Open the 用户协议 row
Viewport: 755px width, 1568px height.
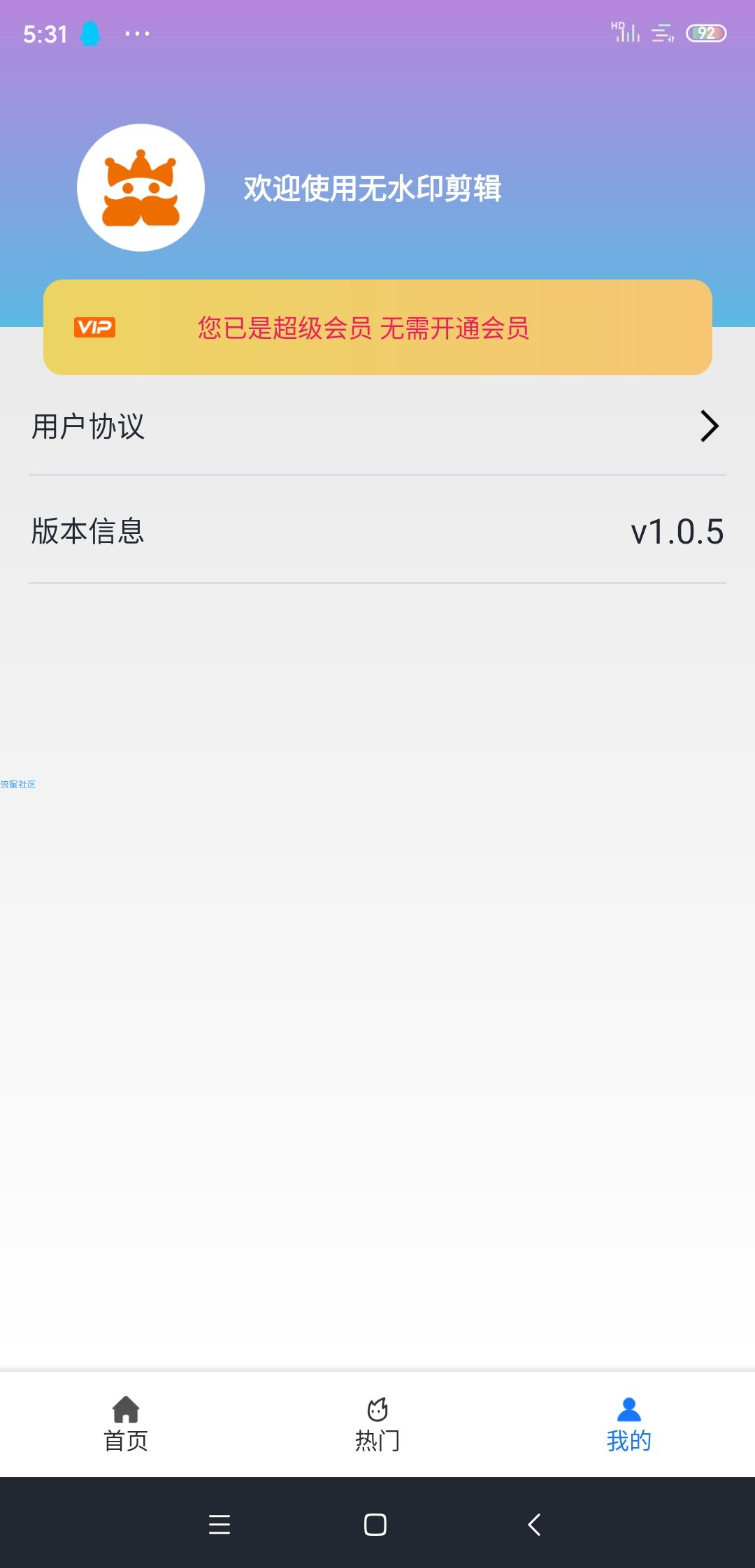click(x=377, y=426)
